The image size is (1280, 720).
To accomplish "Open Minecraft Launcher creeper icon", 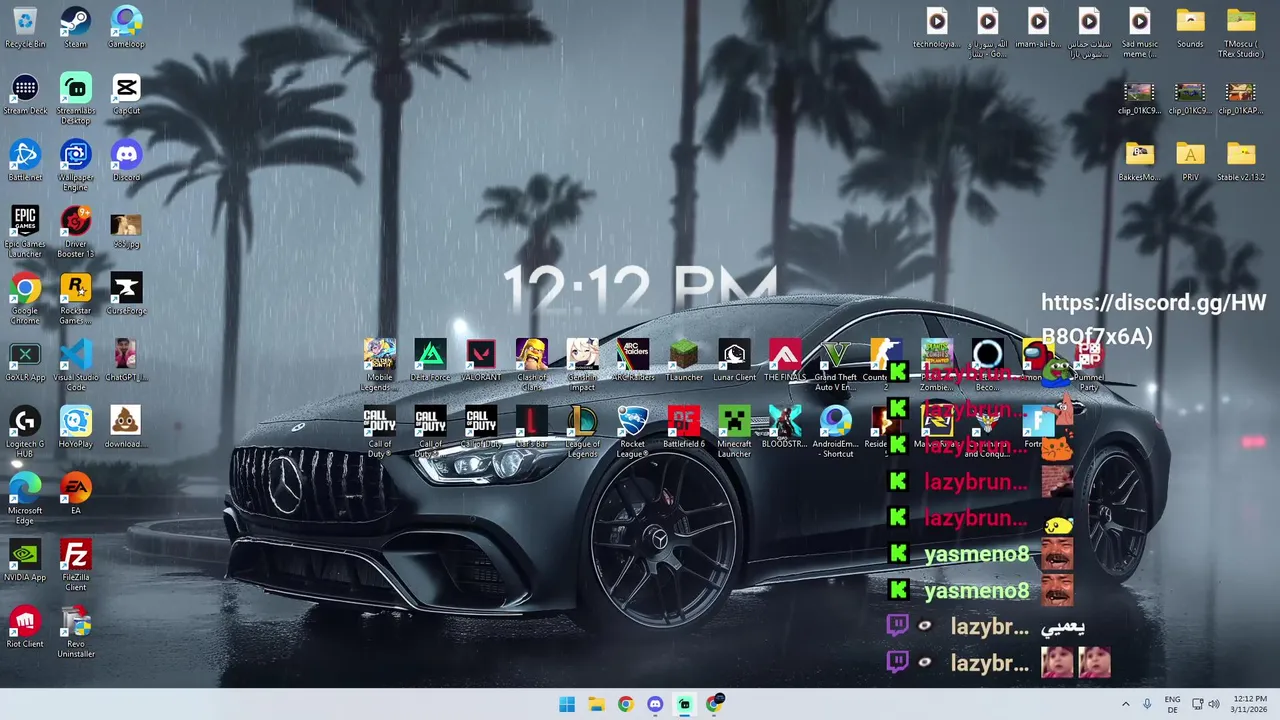I will 734,432.
